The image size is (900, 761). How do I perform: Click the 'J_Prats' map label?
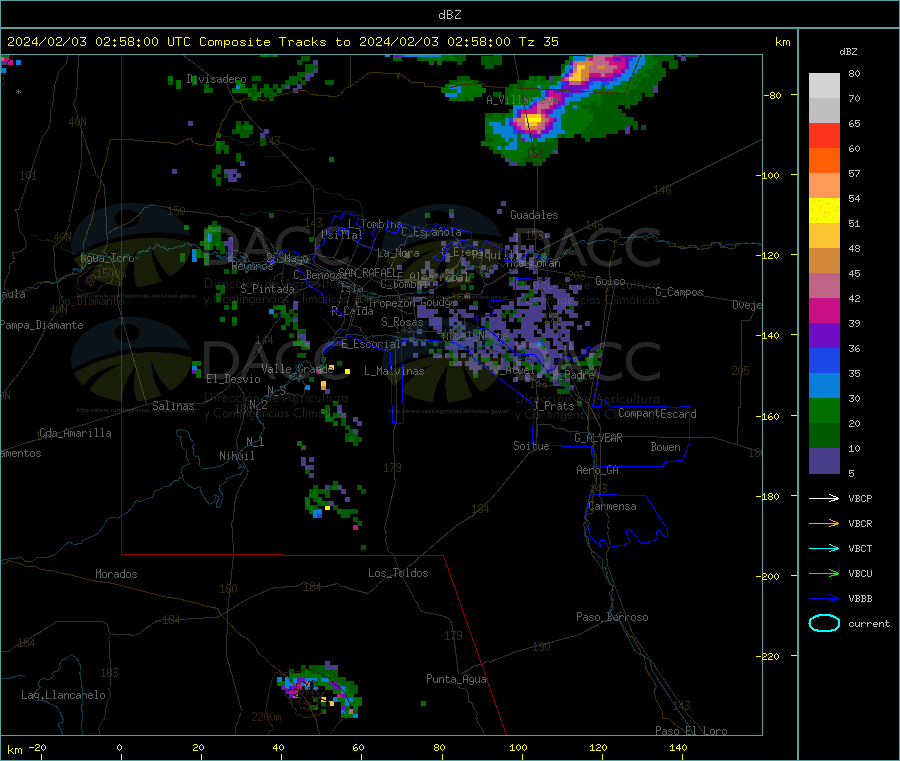pyautogui.click(x=553, y=406)
